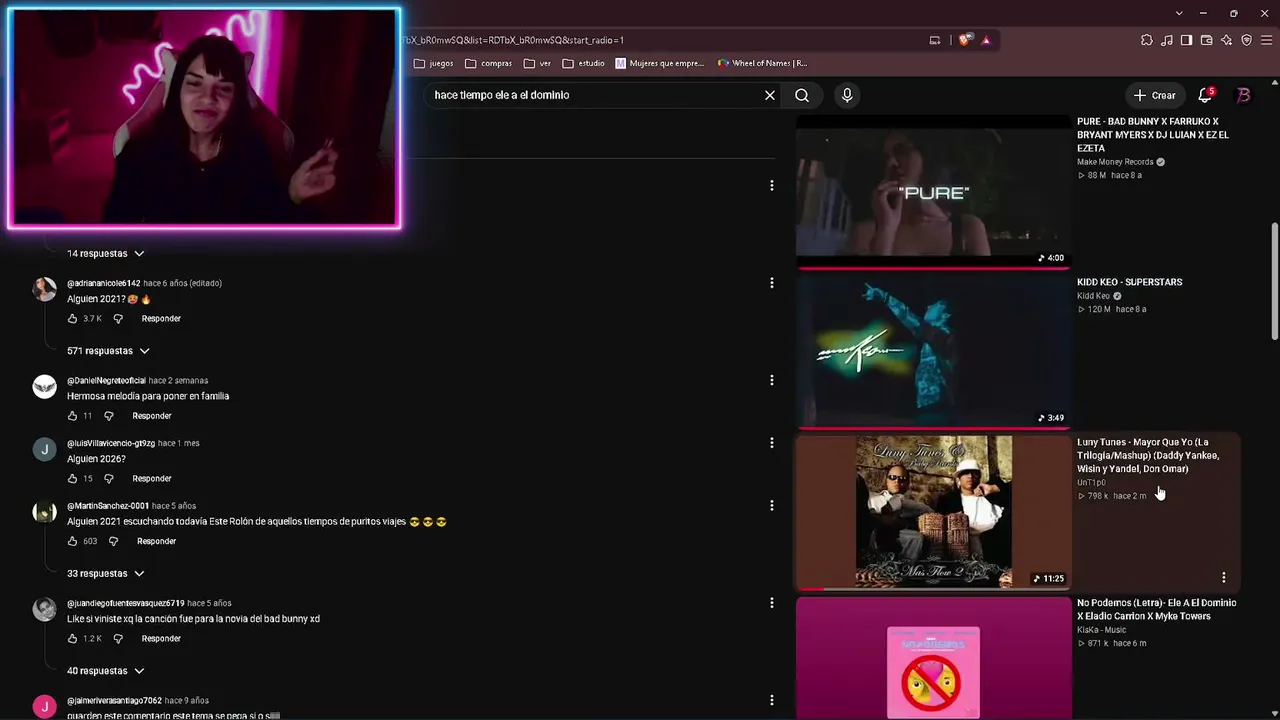Viewport: 1280px width, 720px height.
Task: Reply to @adriananicole6142 with Responder
Action: click(161, 319)
